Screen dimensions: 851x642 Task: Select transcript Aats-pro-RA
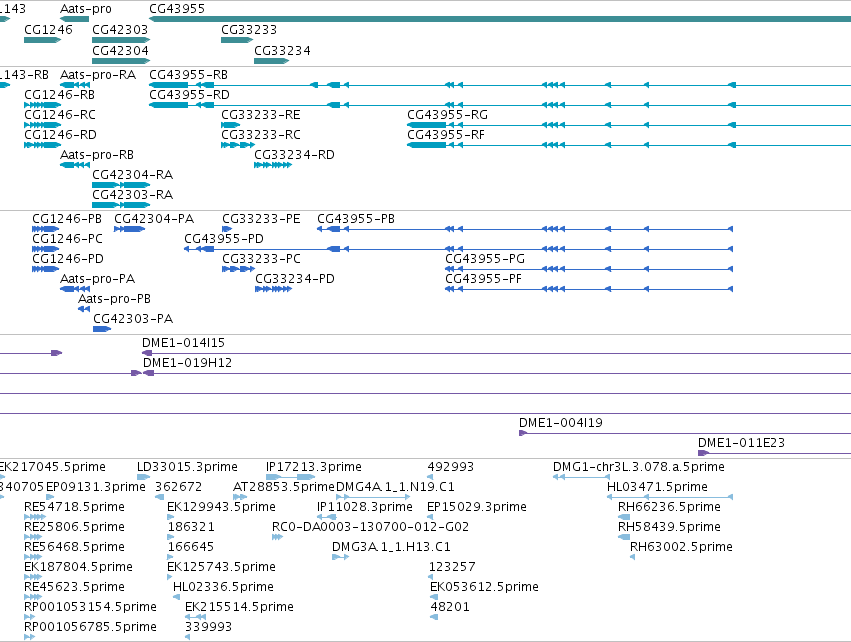point(75,85)
